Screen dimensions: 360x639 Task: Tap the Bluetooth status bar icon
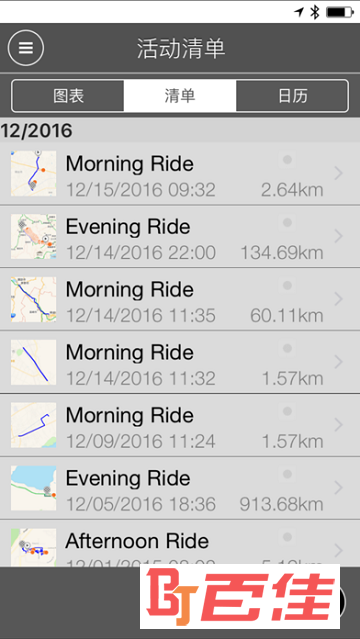(x=314, y=12)
